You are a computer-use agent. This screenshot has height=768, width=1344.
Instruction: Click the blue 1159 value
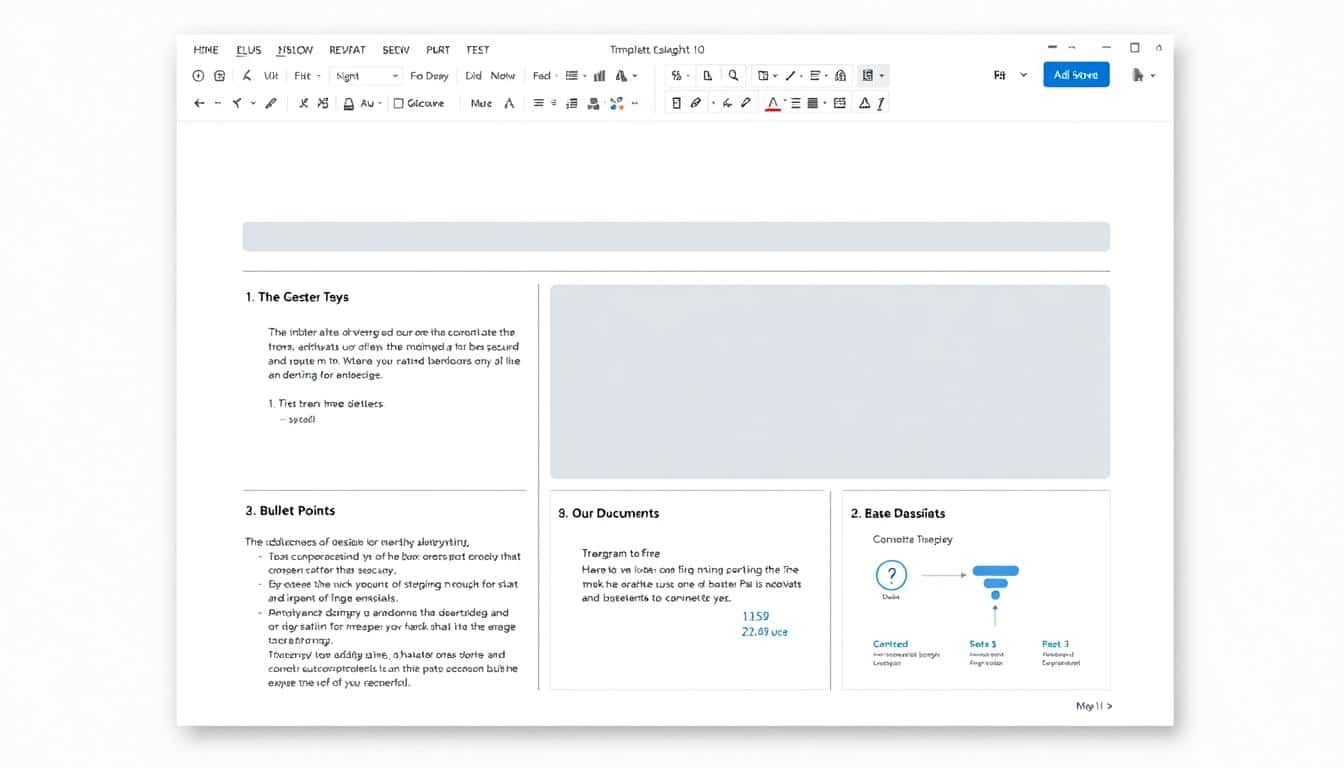pos(755,617)
